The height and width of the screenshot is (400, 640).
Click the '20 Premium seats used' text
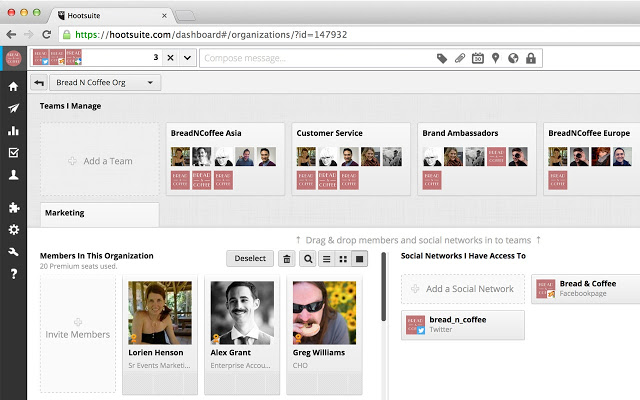click(x=78, y=266)
